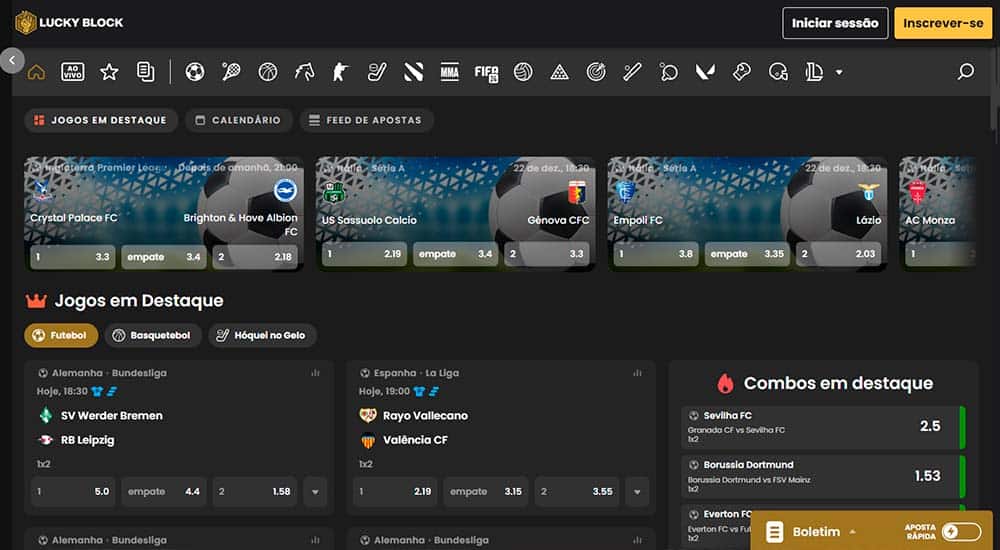Bet on RB Leipzig win at 1.58
1000x550 pixels.
254,492
